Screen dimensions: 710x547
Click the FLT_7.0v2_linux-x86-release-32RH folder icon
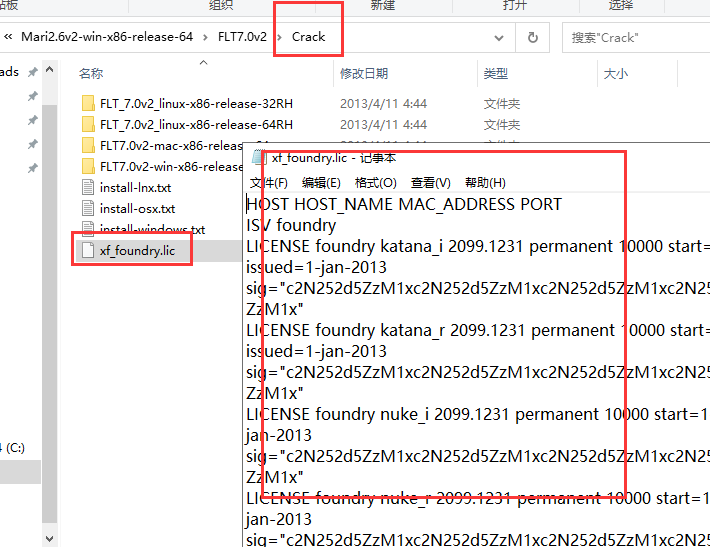pyautogui.click(x=88, y=104)
